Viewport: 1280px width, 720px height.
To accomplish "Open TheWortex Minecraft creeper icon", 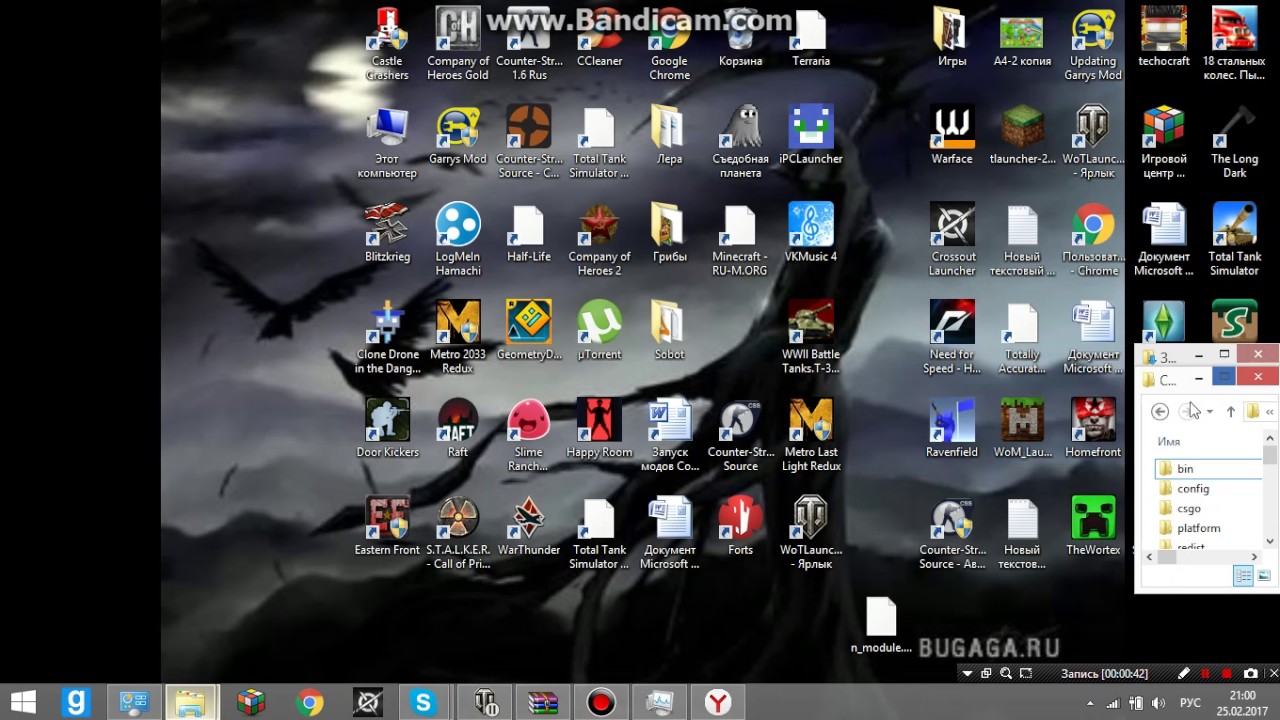I will point(1093,526).
